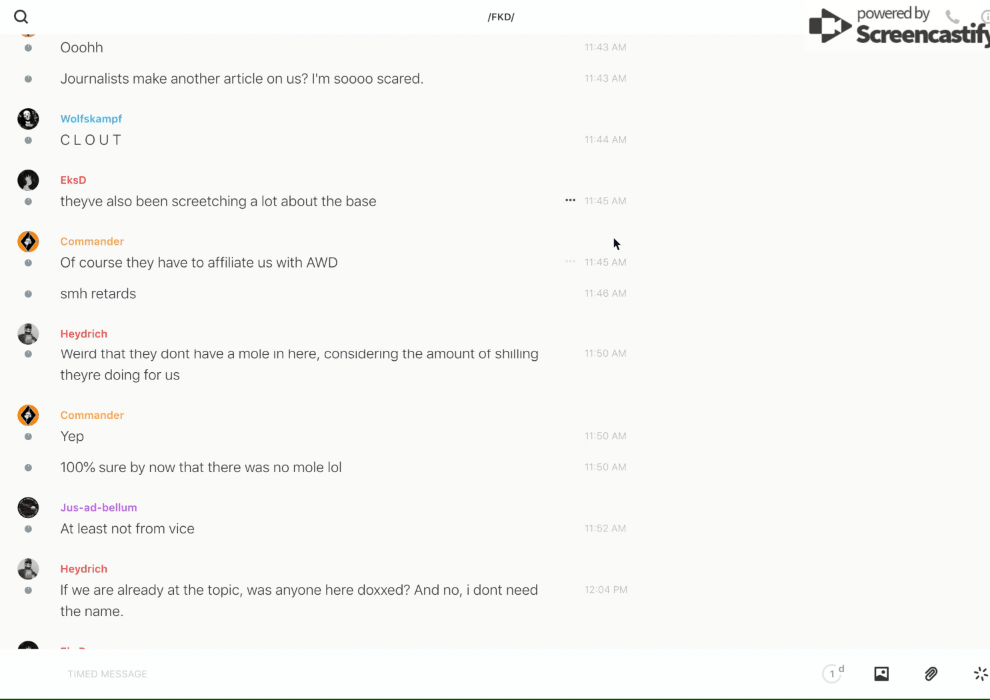Open options menu on EksD's message
Screen dimensions: 990x700
point(570,201)
